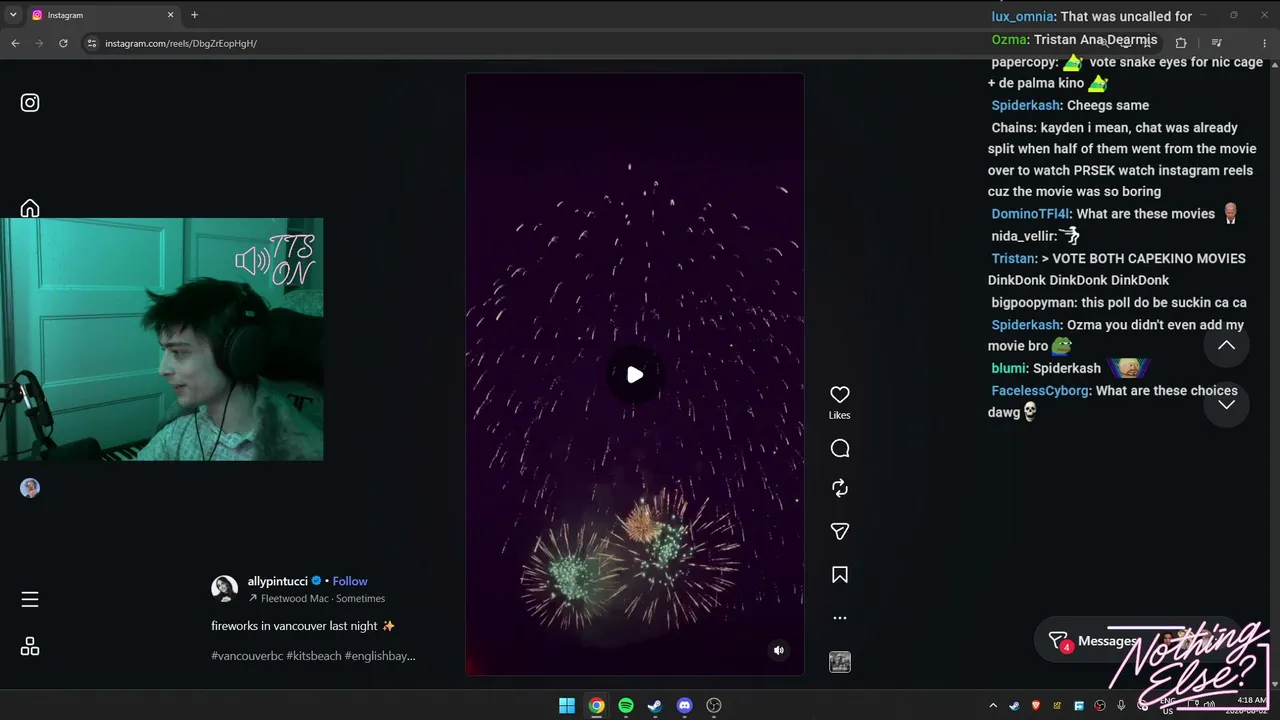Click chat username papercopy
This screenshot has width=1280, height=720.
(1023, 62)
